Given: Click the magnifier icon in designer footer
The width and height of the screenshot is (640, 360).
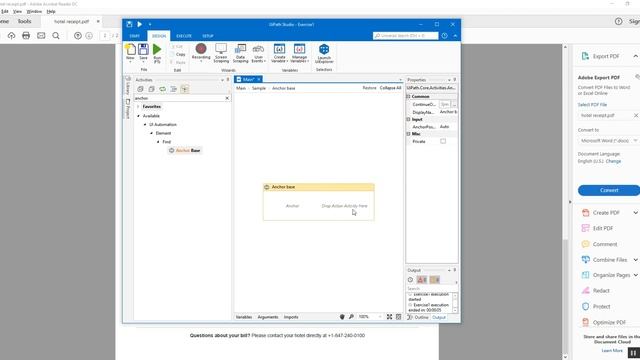Looking at the screenshot, I should point(351,317).
